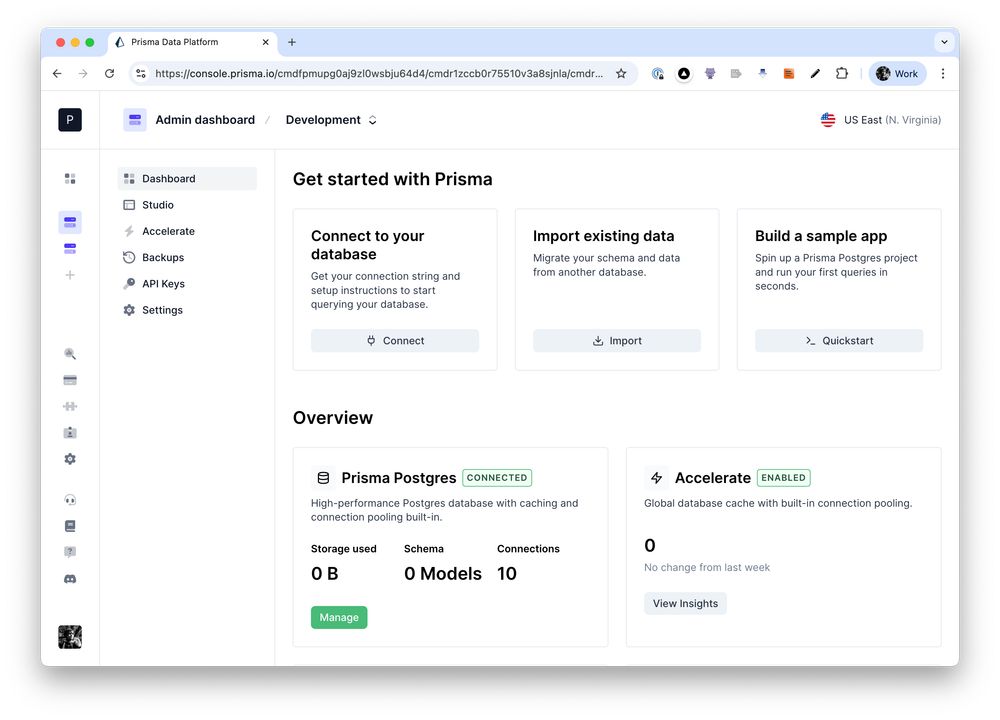Open Studio in the sidebar

click(x=188, y=205)
